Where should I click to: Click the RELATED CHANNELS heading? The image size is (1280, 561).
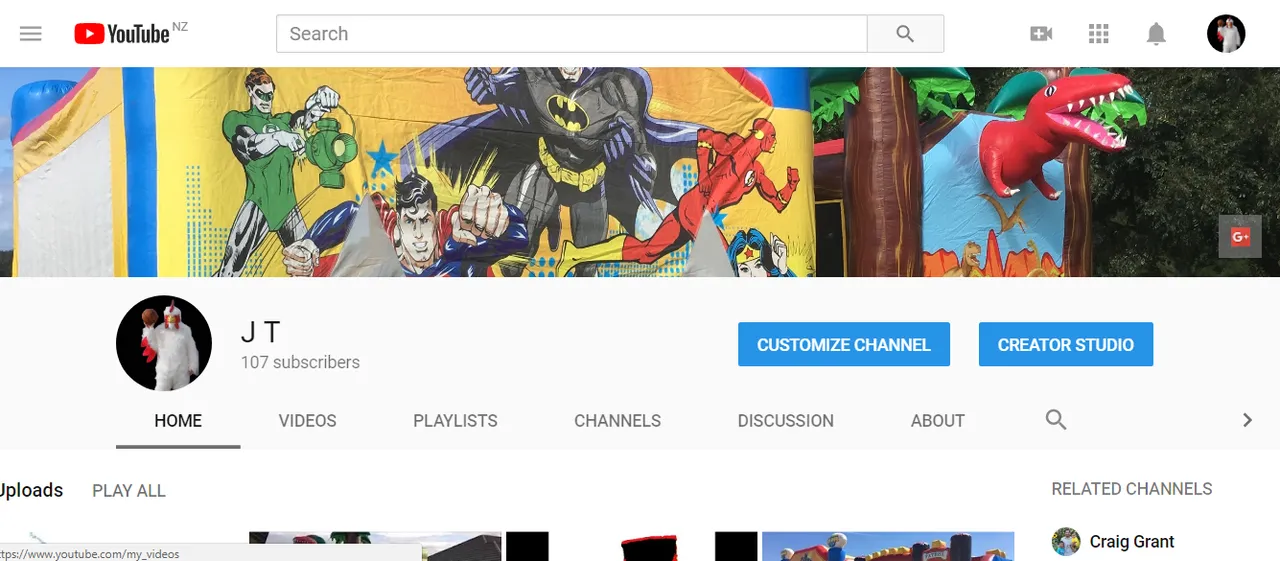click(x=1132, y=489)
